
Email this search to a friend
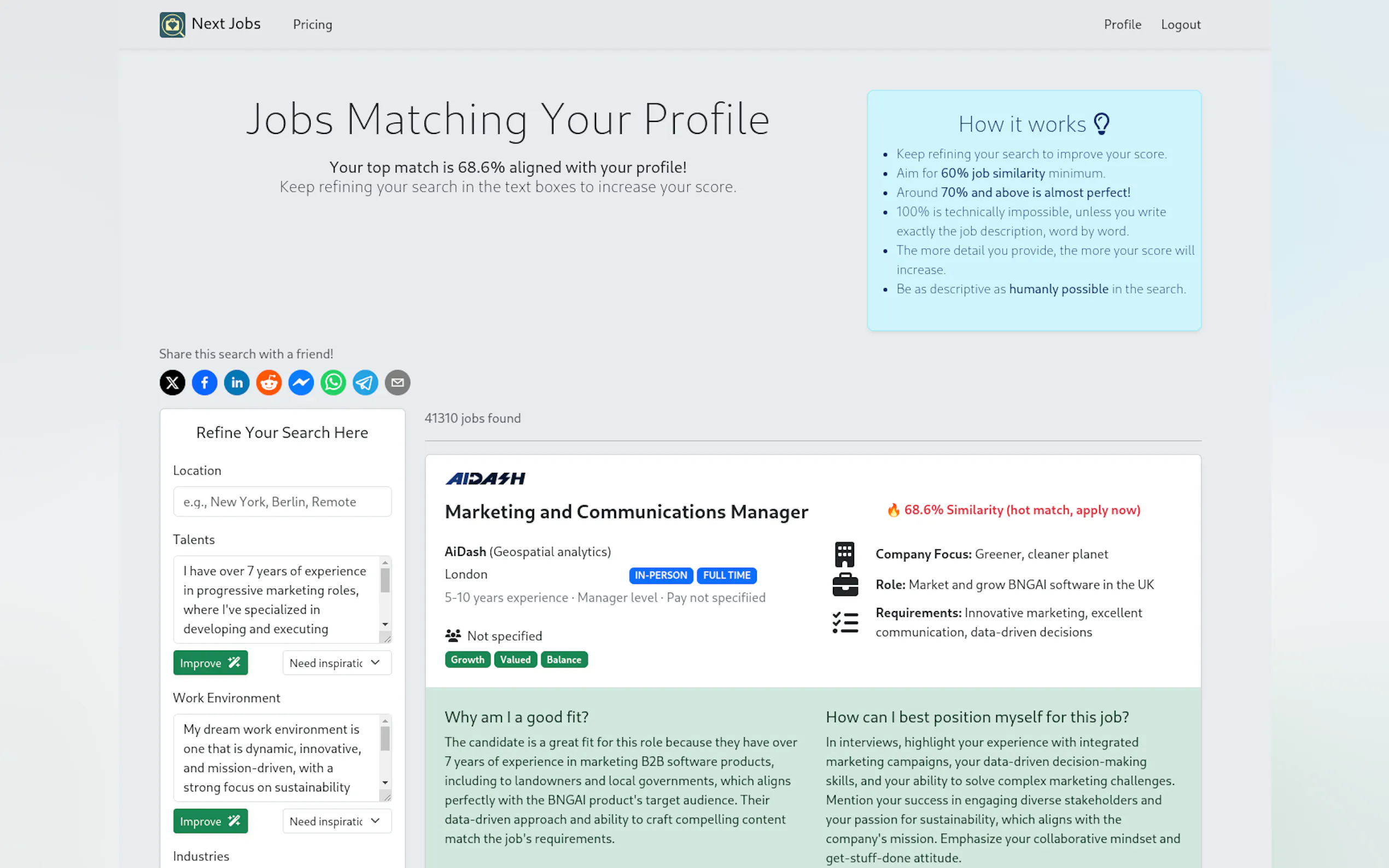pos(398,382)
